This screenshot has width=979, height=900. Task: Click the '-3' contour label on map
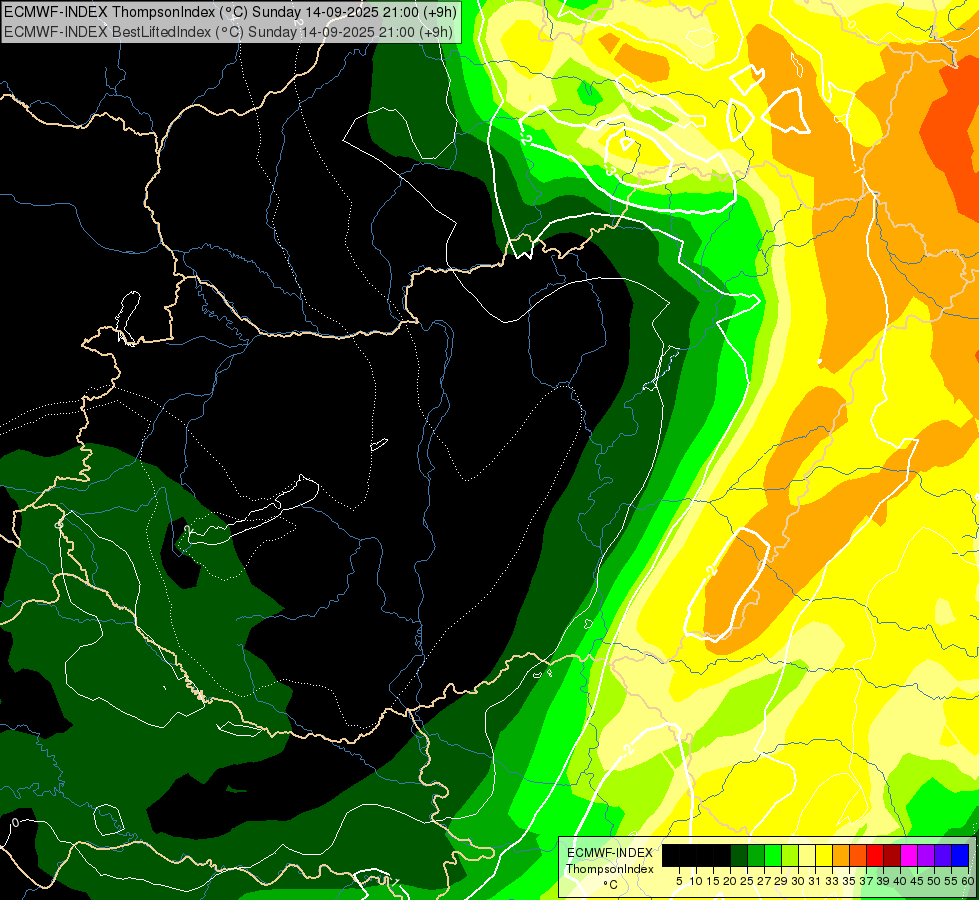tap(611, 170)
